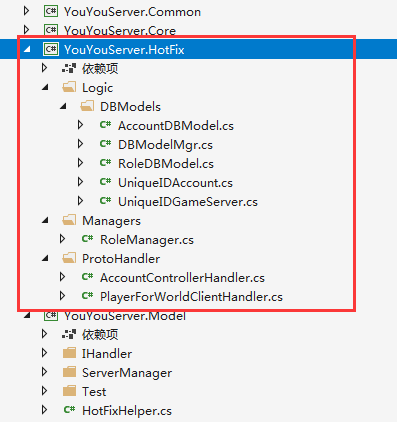This screenshot has height=422, width=397.
Task: Collapse the ProtoHandler folder
Action: coord(45,259)
